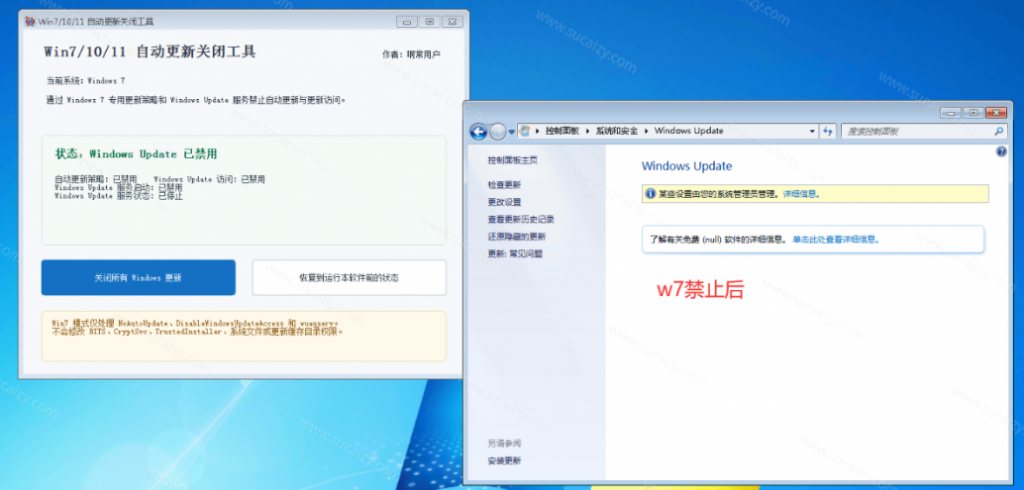Open recent pages dropdown beside forward arrow

(x=511, y=132)
